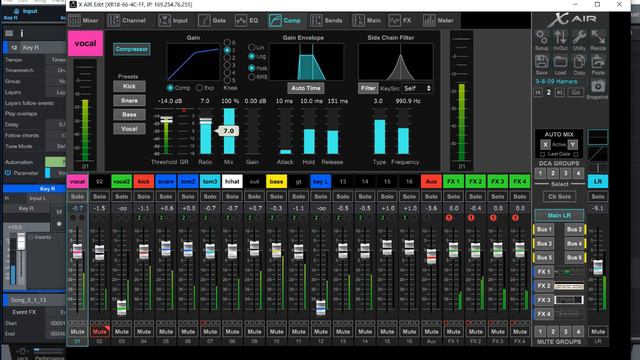Solo the vocal channel
The width and height of the screenshot is (640, 360).
[x=77, y=197]
